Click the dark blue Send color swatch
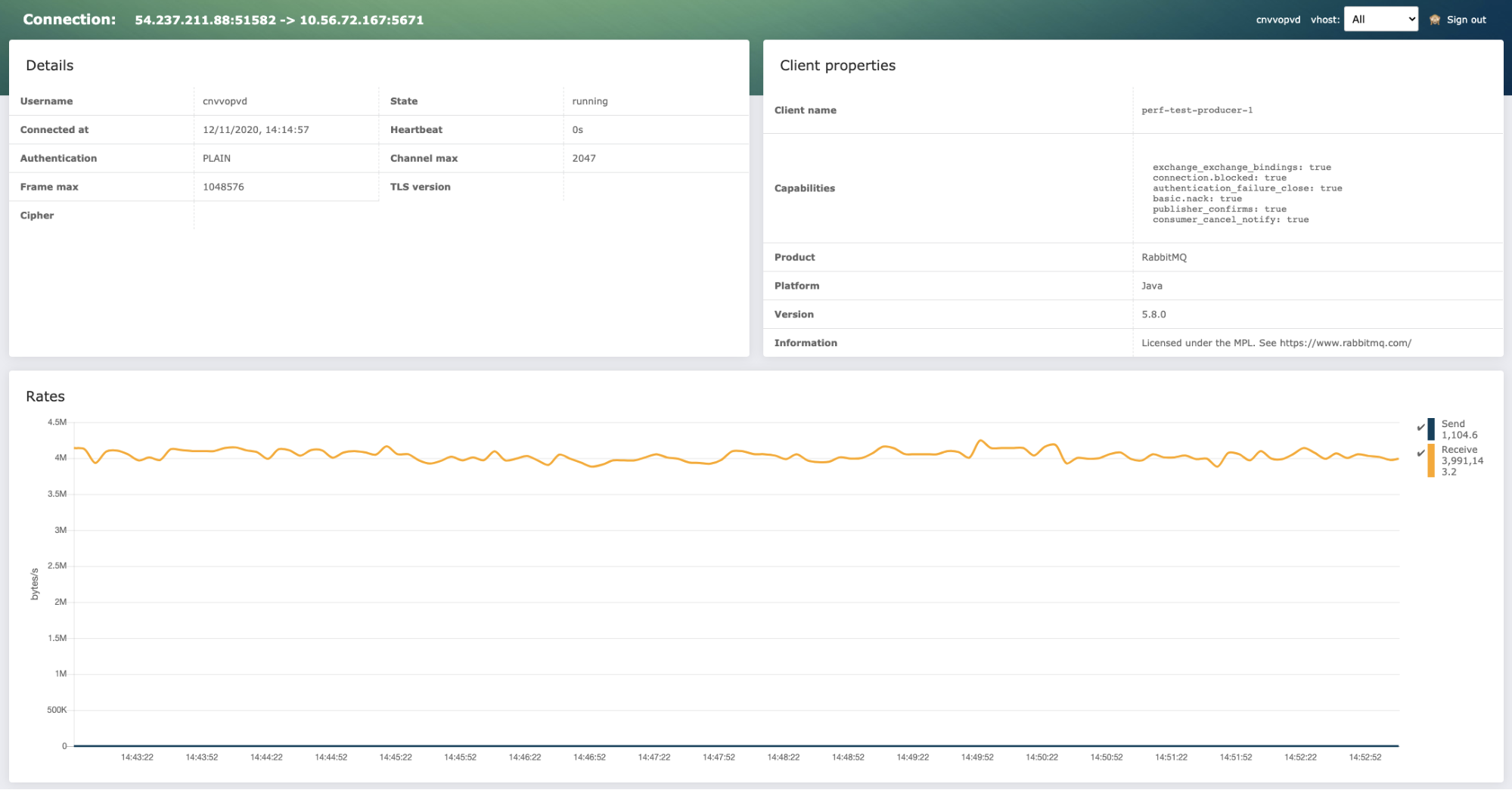The image size is (1512, 790). point(1430,429)
